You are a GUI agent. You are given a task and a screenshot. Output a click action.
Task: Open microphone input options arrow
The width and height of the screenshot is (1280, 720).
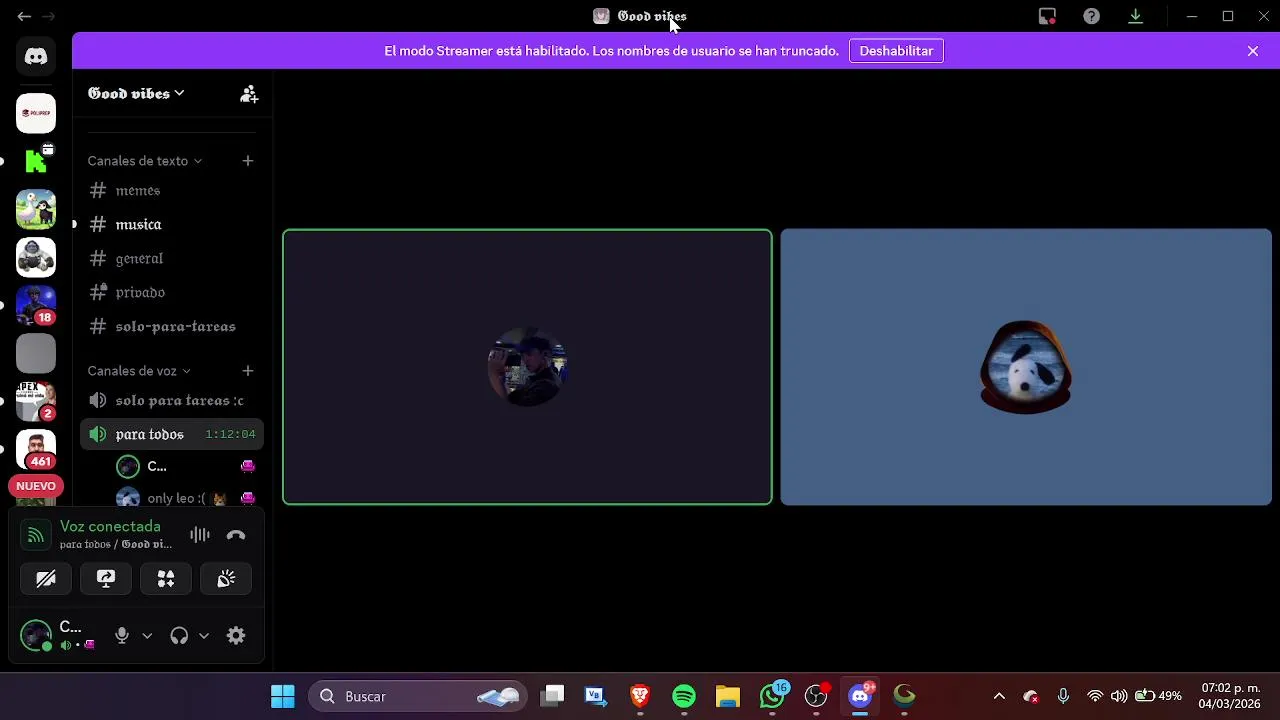(147, 635)
